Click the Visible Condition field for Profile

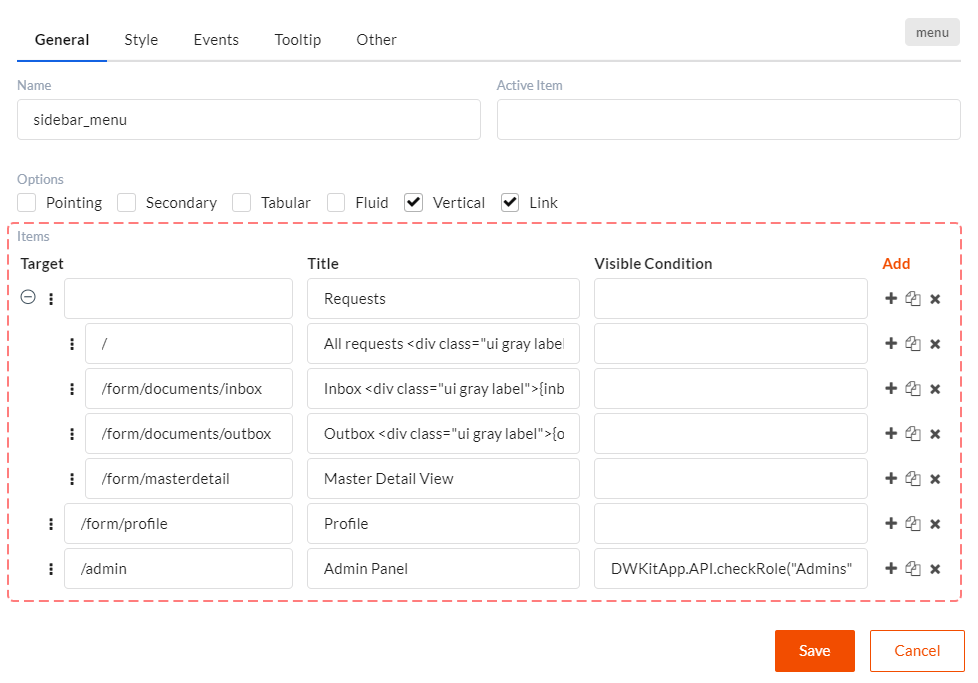[731, 523]
